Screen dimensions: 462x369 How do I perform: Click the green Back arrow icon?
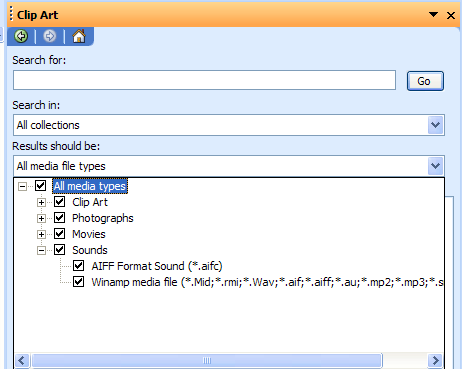tap(21, 36)
